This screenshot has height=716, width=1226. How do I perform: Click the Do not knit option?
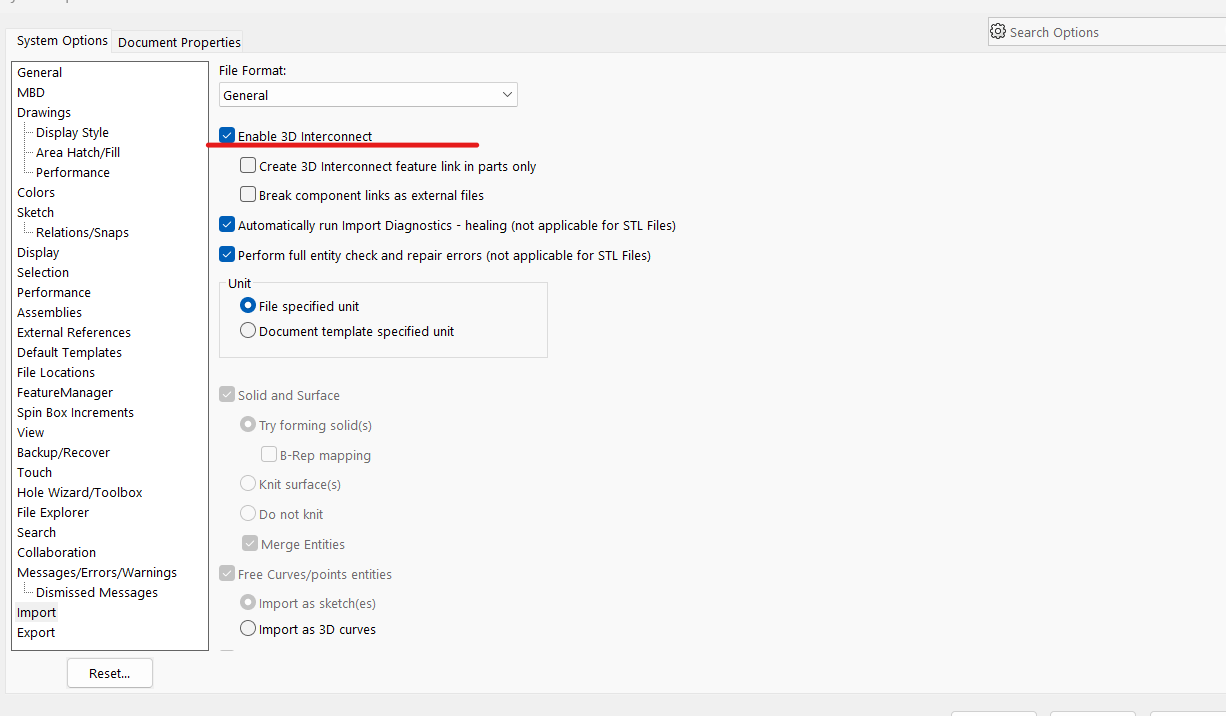click(248, 514)
